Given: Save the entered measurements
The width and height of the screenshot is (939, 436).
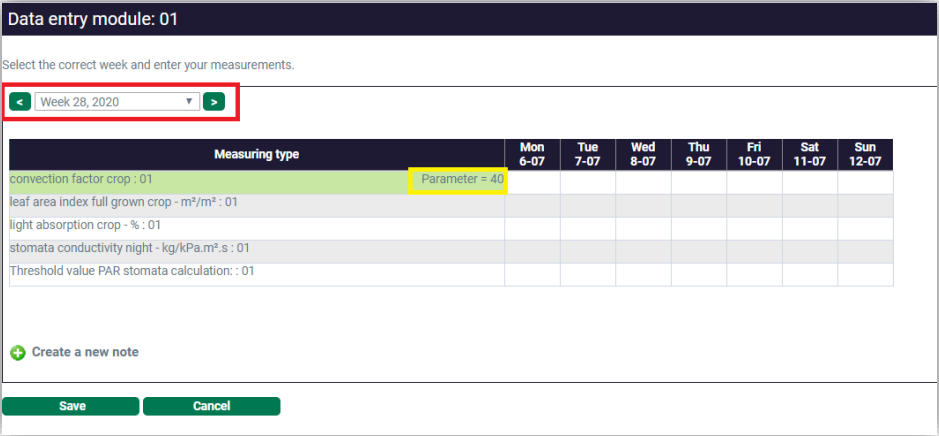Looking at the screenshot, I should point(71,406).
